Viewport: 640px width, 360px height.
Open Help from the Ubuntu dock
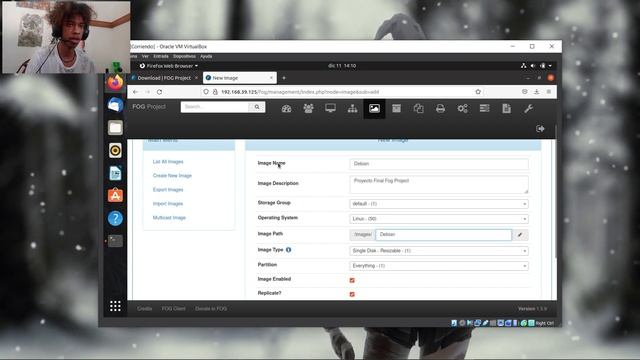pyautogui.click(x=115, y=218)
